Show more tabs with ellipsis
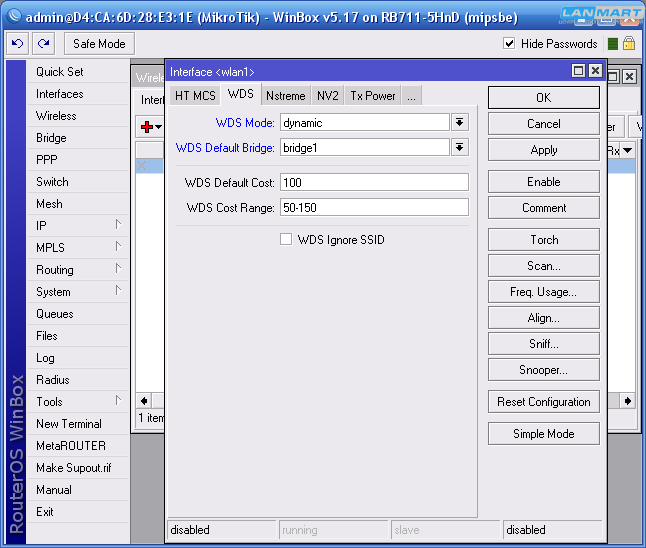646x548 pixels. point(411,96)
